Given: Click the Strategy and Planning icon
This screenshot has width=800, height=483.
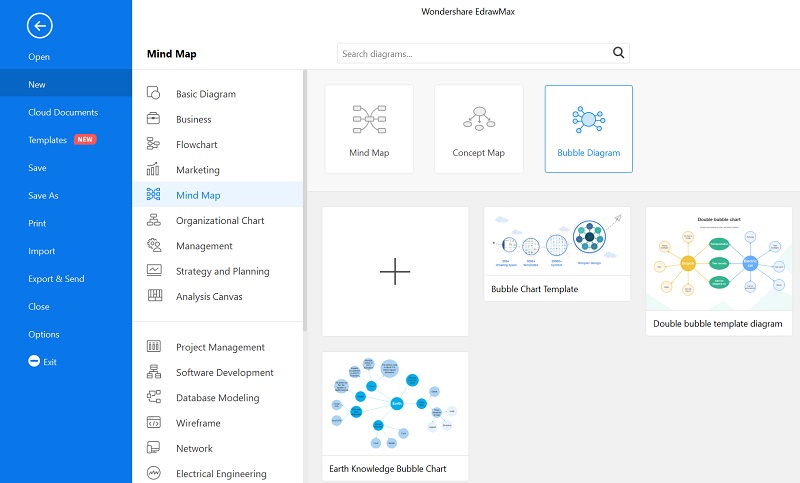Looking at the screenshot, I should (154, 270).
